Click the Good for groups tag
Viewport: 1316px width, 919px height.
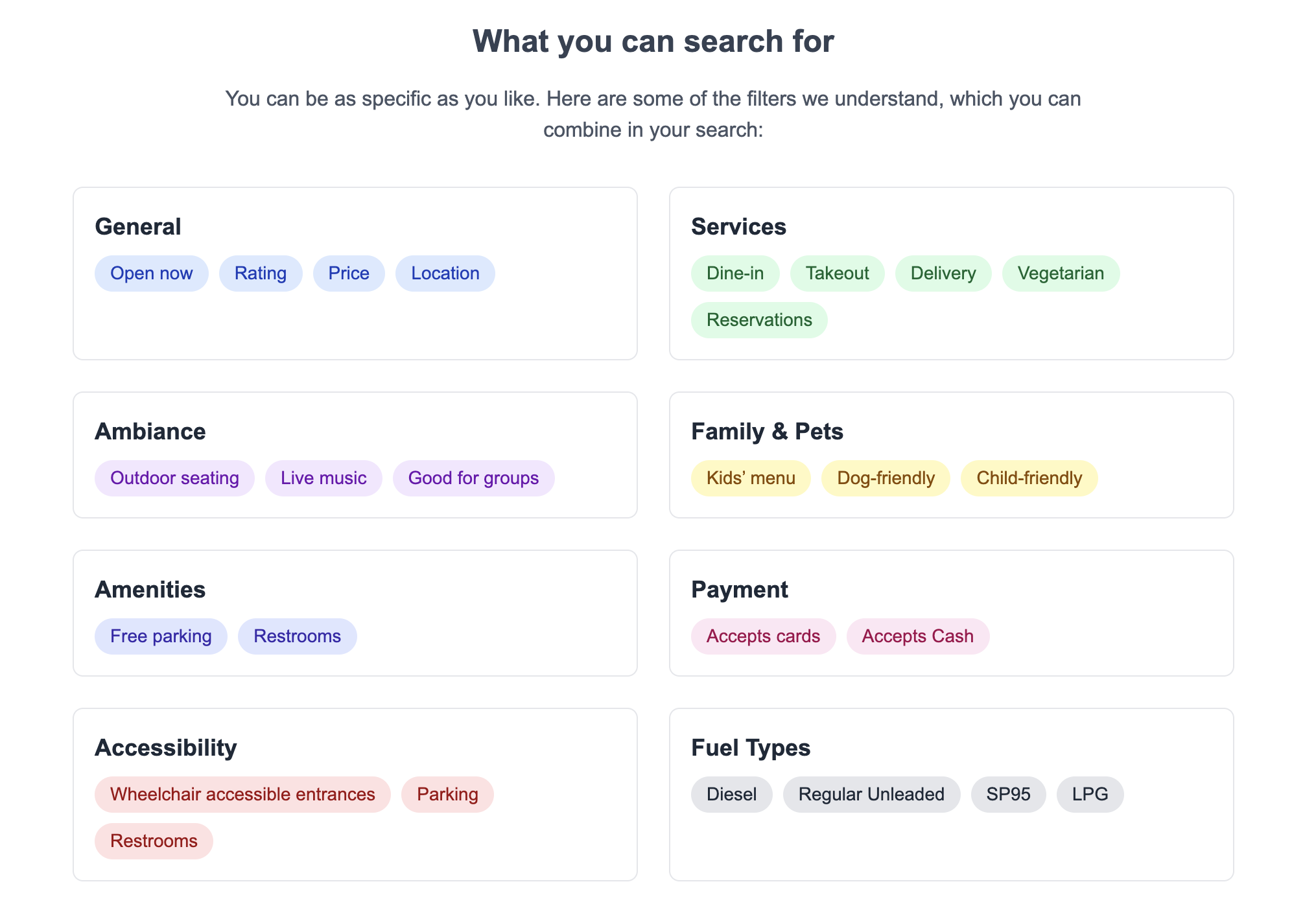point(473,478)
